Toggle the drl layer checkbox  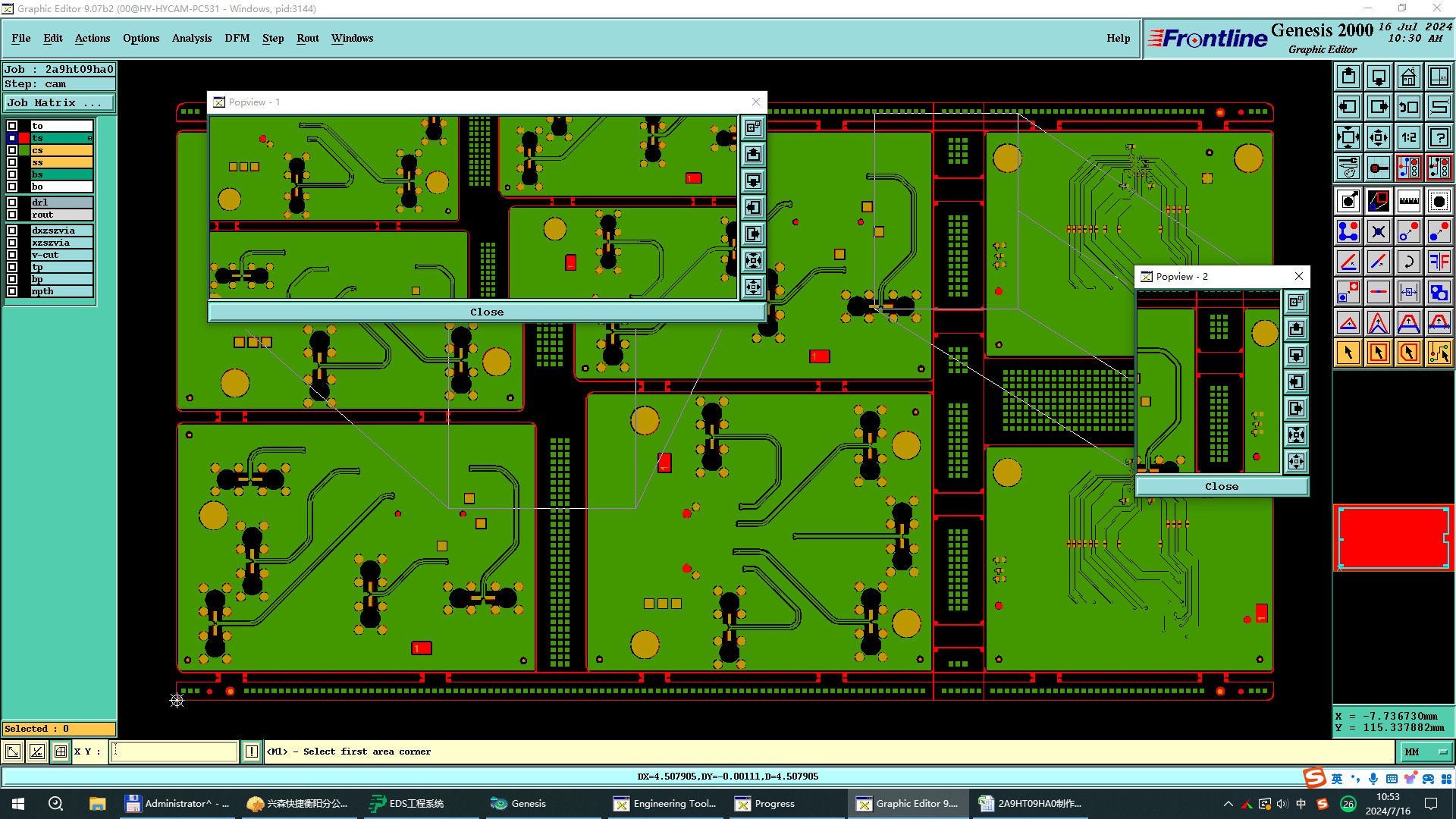[12, 202]
